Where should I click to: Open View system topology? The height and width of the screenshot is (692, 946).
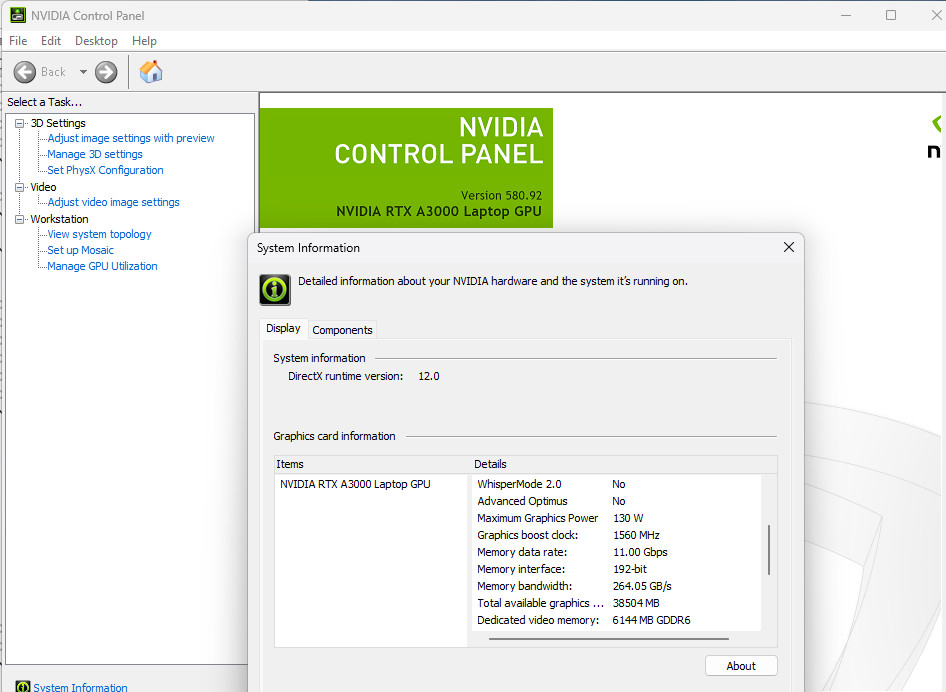100,234
